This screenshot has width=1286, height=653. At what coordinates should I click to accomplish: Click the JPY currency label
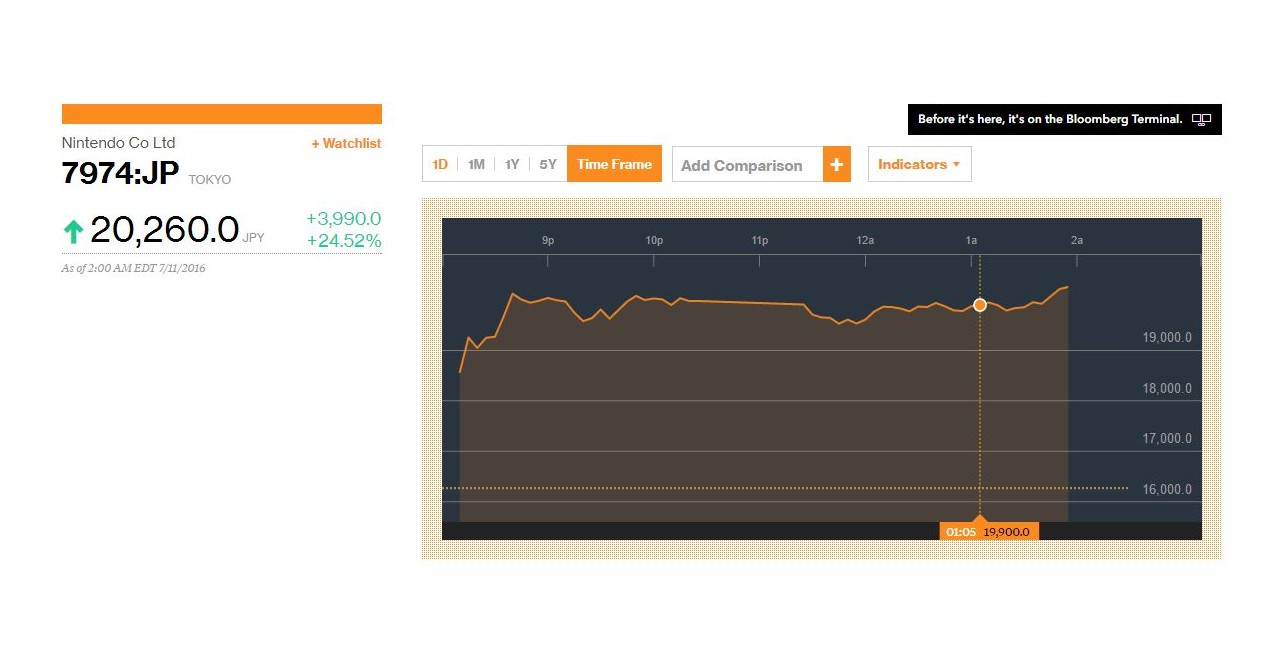tap(253, 238)
